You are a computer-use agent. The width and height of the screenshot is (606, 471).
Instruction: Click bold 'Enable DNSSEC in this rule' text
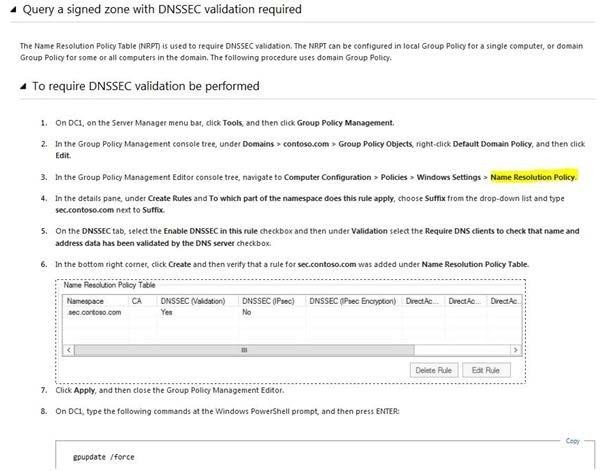pyautogui.click(x=211, y=231)
